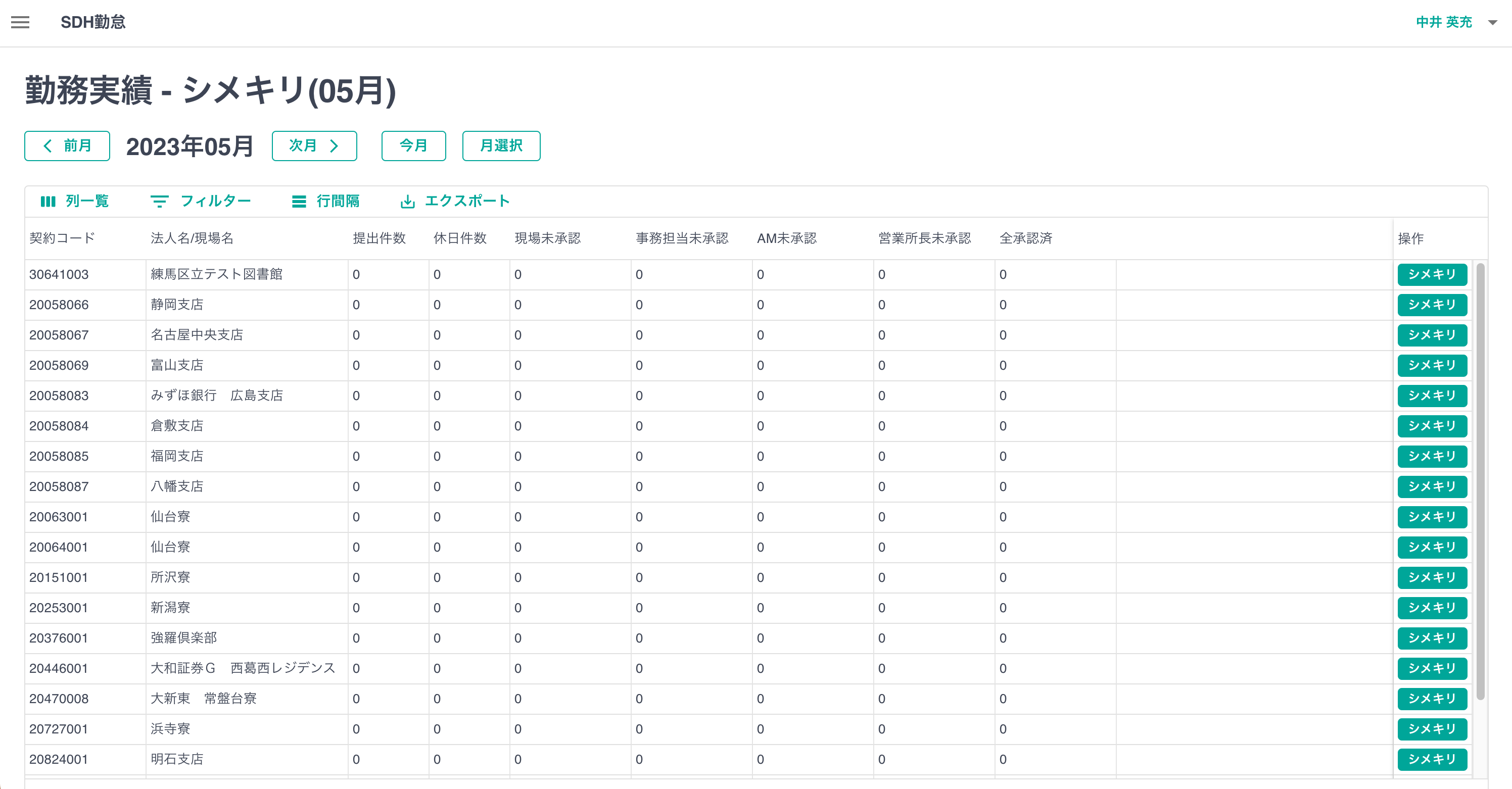Image resolution: width=1512 pixels, height=789 pixels.
Task: Click the 全承認済 column header
Action: pyautogui.click(x=1025, y=238)
